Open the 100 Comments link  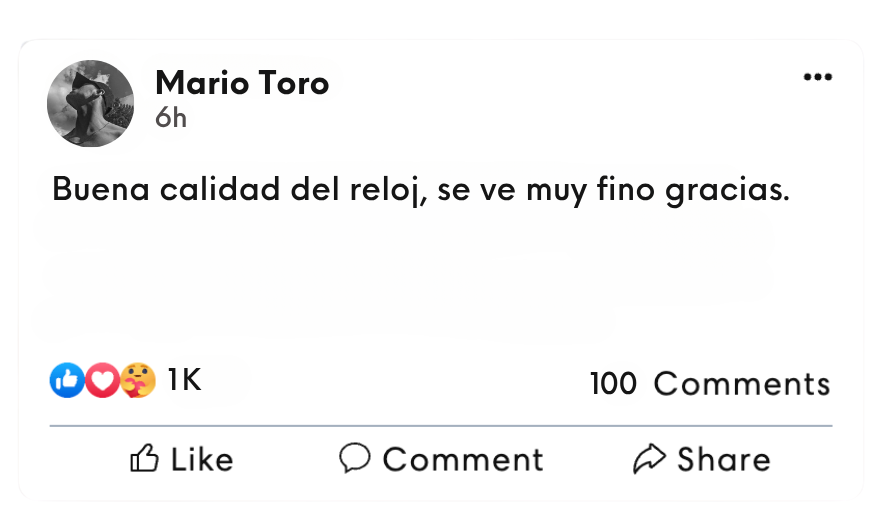click(x=710, y=384)
